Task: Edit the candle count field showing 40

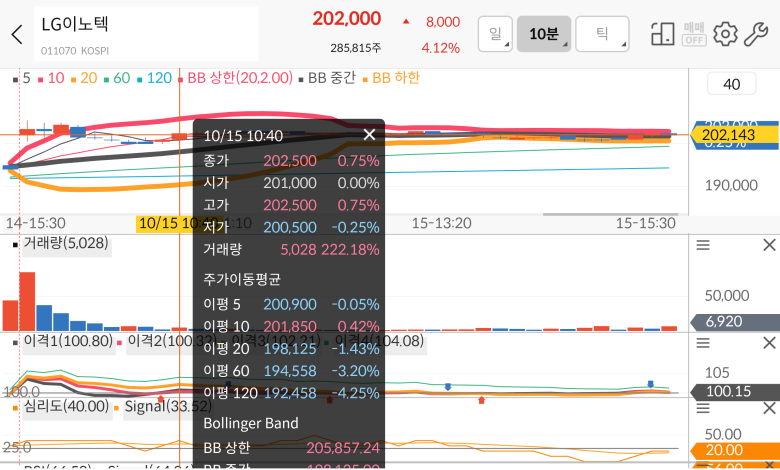Action: [731, 84]
